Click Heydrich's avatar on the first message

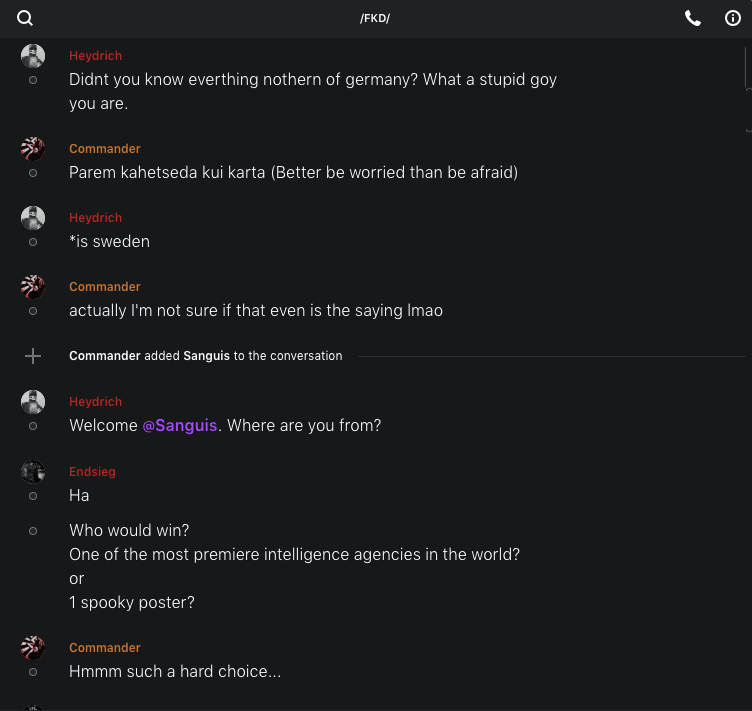coord(33,56)
